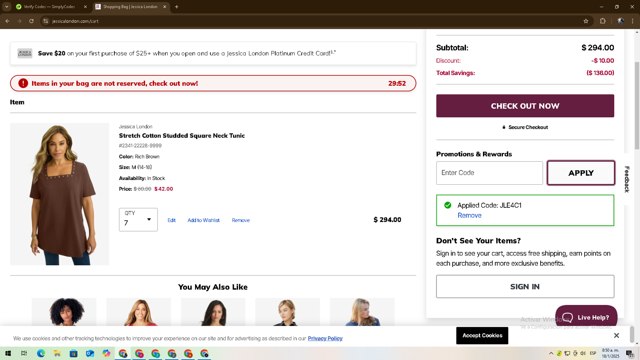Click Add to Wishlist for the tunic
This screenshot has height=360, width=640.
(203, 220)
